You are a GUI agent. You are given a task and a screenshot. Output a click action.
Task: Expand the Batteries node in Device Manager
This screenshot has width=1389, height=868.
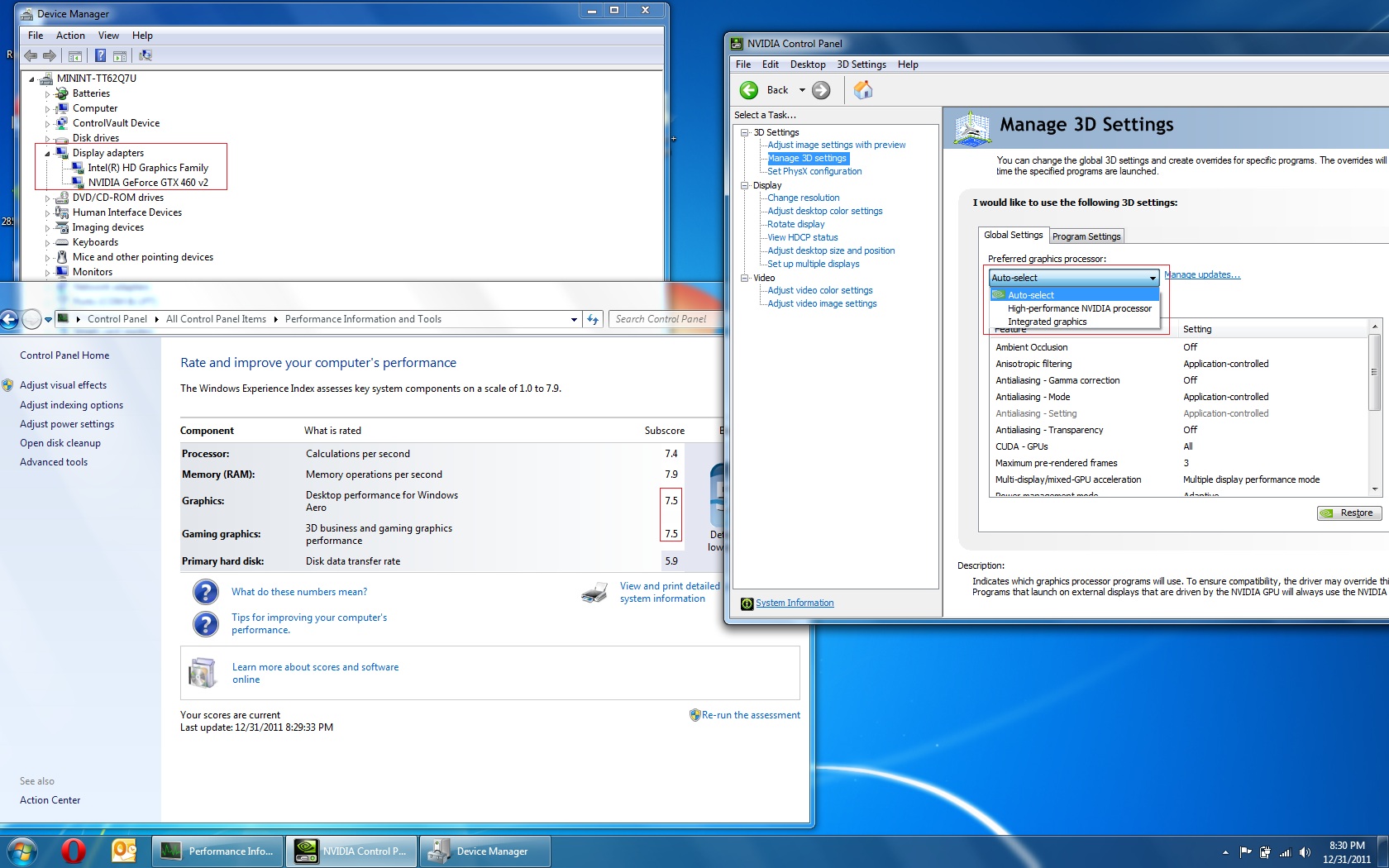(47, 93)
